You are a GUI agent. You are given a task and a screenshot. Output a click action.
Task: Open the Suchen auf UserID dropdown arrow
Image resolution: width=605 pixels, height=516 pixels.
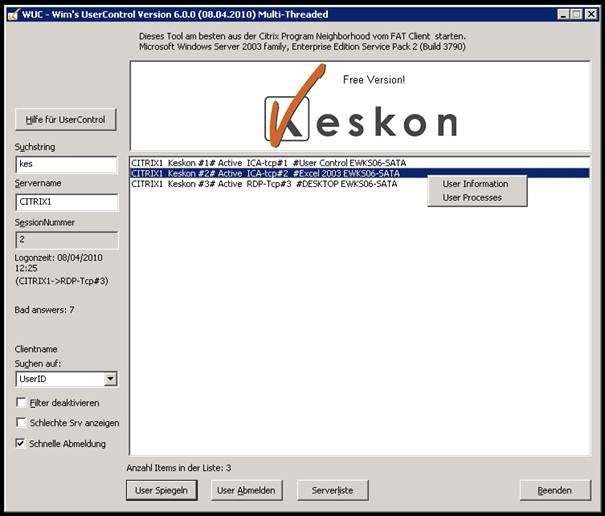click(110, 379)
